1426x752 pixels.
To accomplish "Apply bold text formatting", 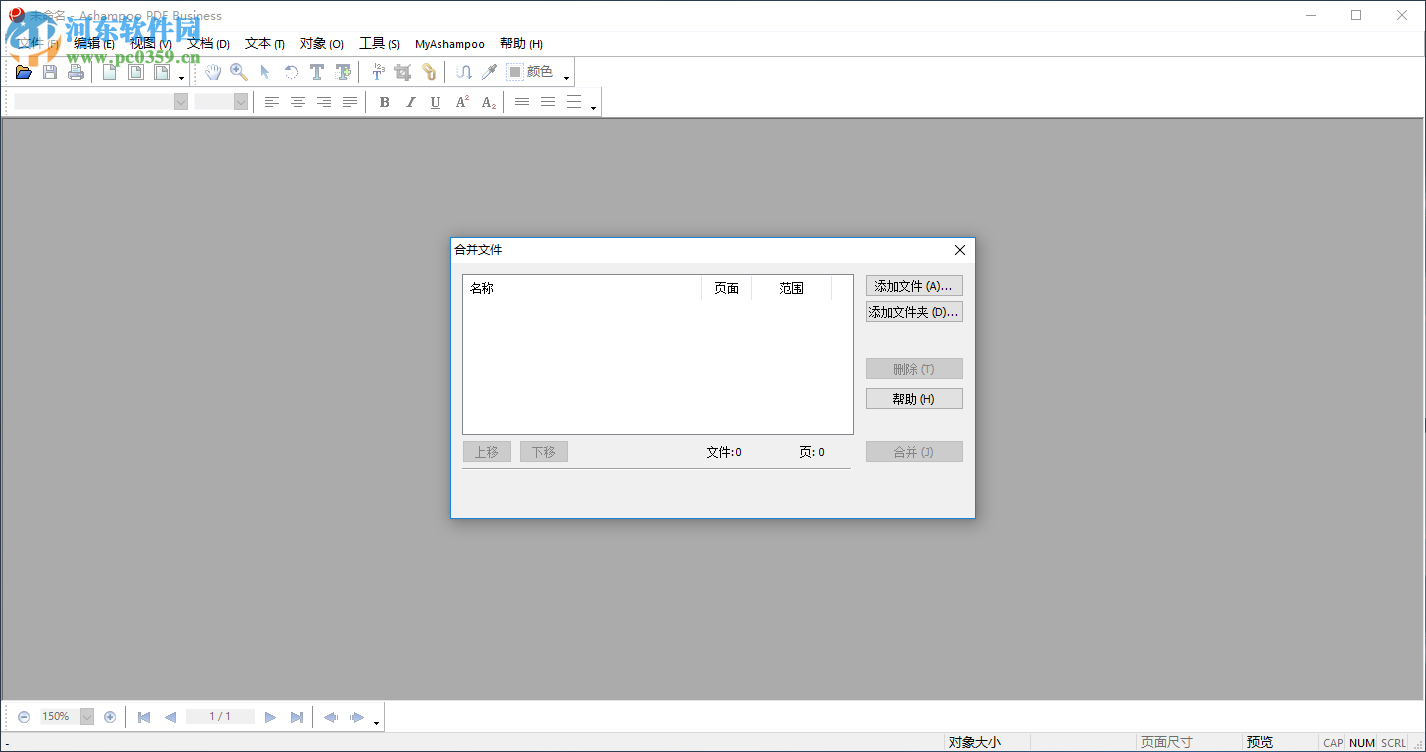I will click(383, 101).
